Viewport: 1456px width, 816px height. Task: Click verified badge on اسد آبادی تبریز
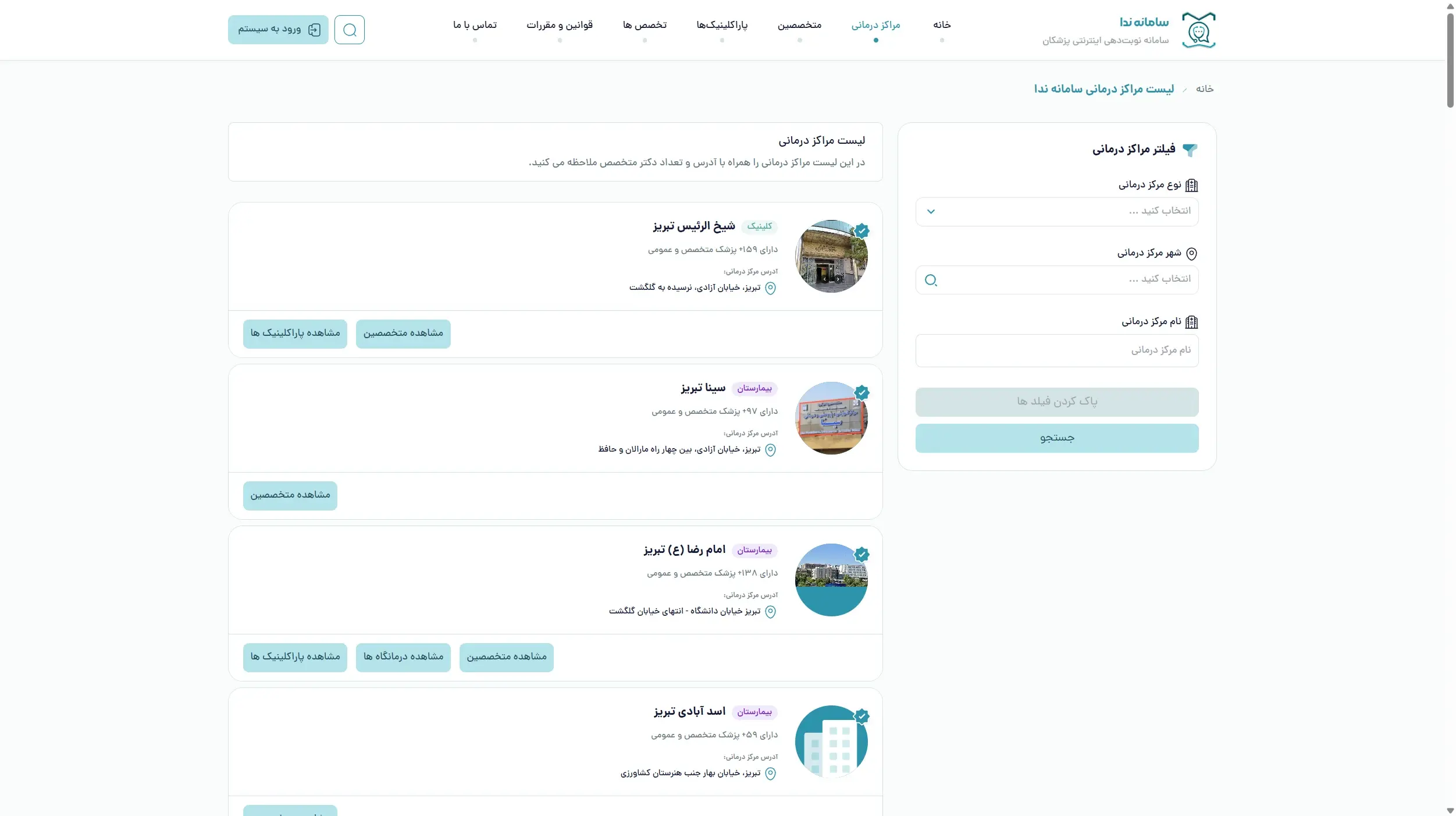[862, 716]
